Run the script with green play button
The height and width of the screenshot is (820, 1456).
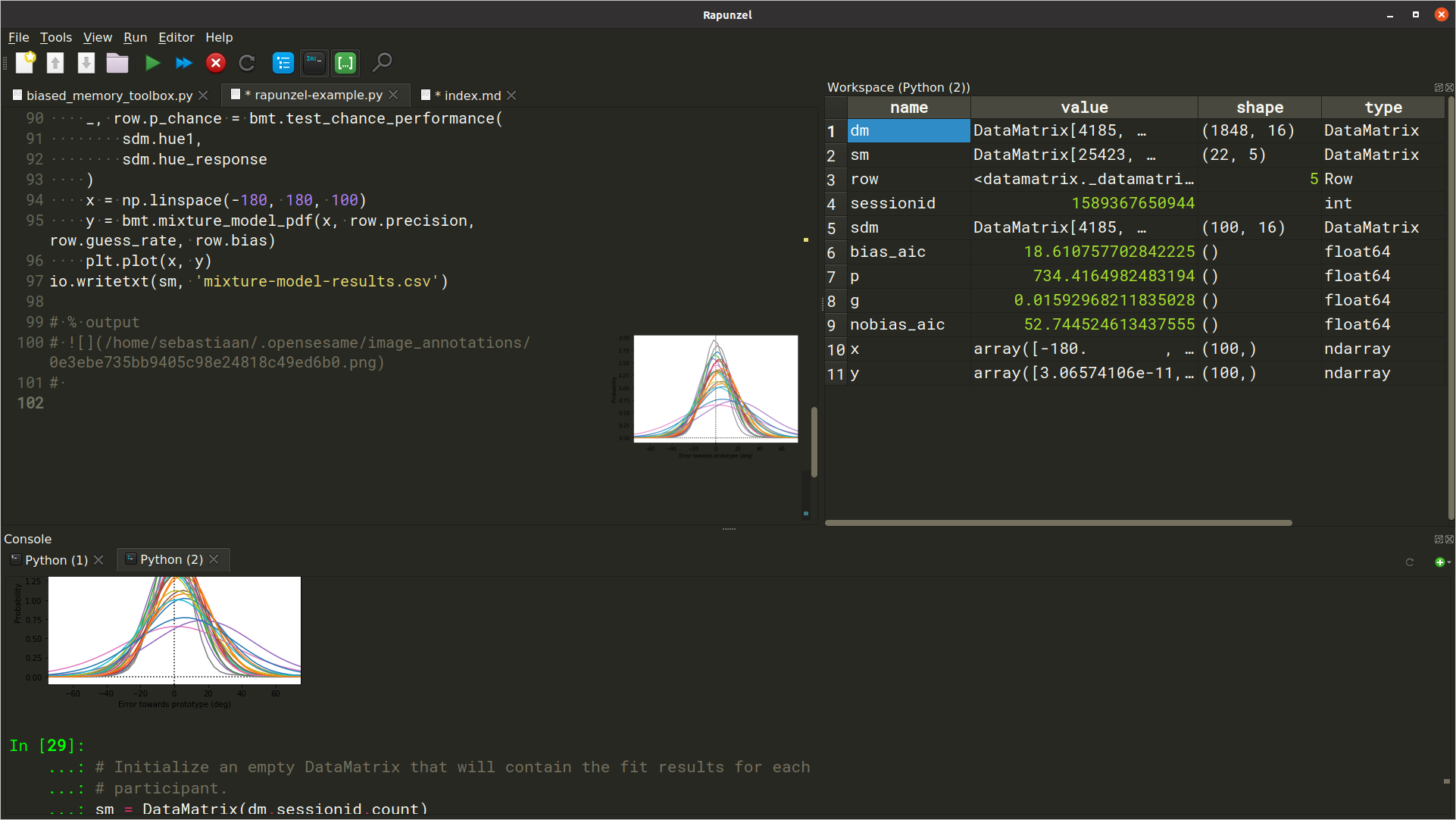click(153, 63)
